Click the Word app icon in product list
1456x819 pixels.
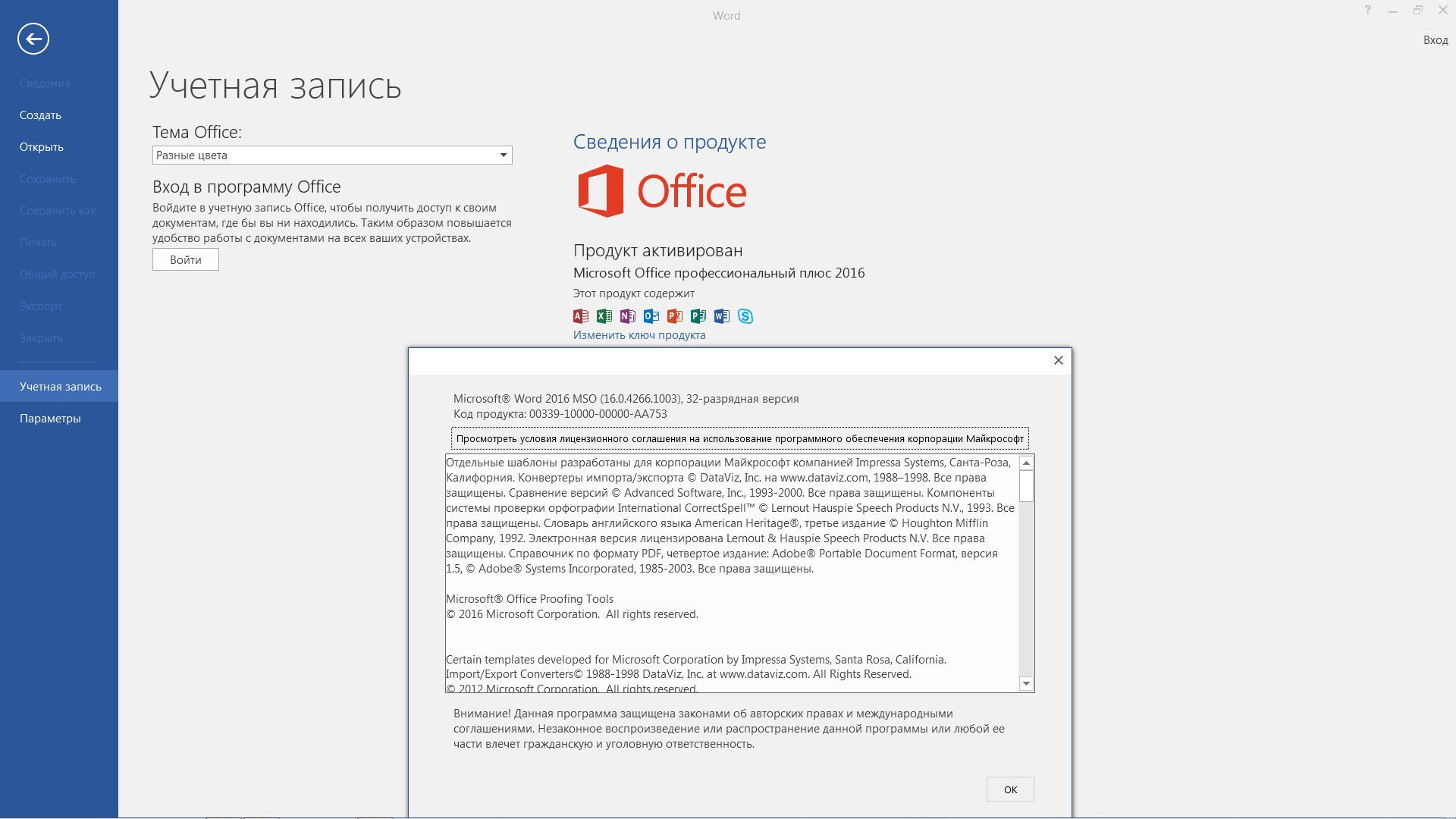pyautogui.click(x=722, y=316)
